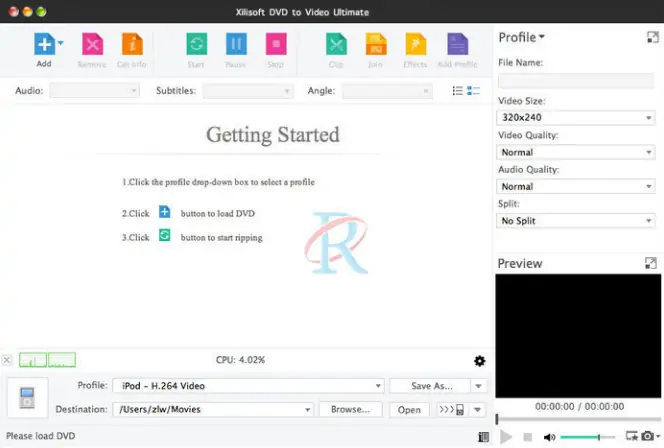This screenshot has height=448, width=664.
Task: Open the Subtitles dropdown
Action: pos(248,91)
